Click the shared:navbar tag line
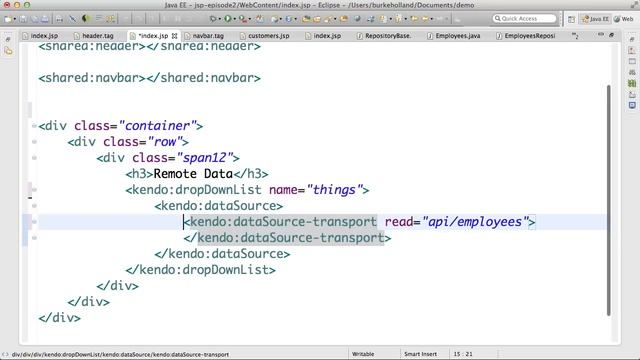The image size is (640, 360). click(149, 78)
